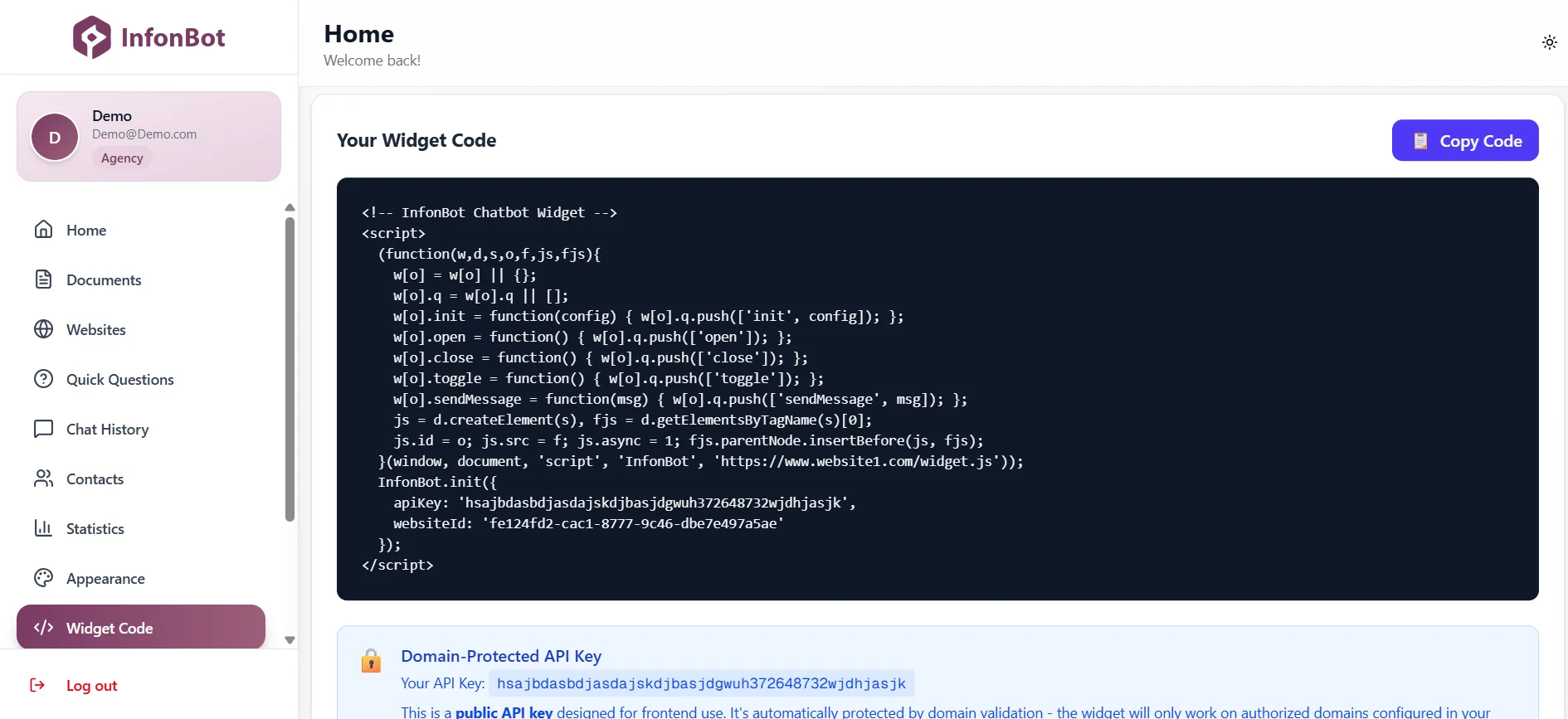The image size is (1568, 719).
Task: Click the sidebar scroll up arrow
Action: click(x=290, y=207)
